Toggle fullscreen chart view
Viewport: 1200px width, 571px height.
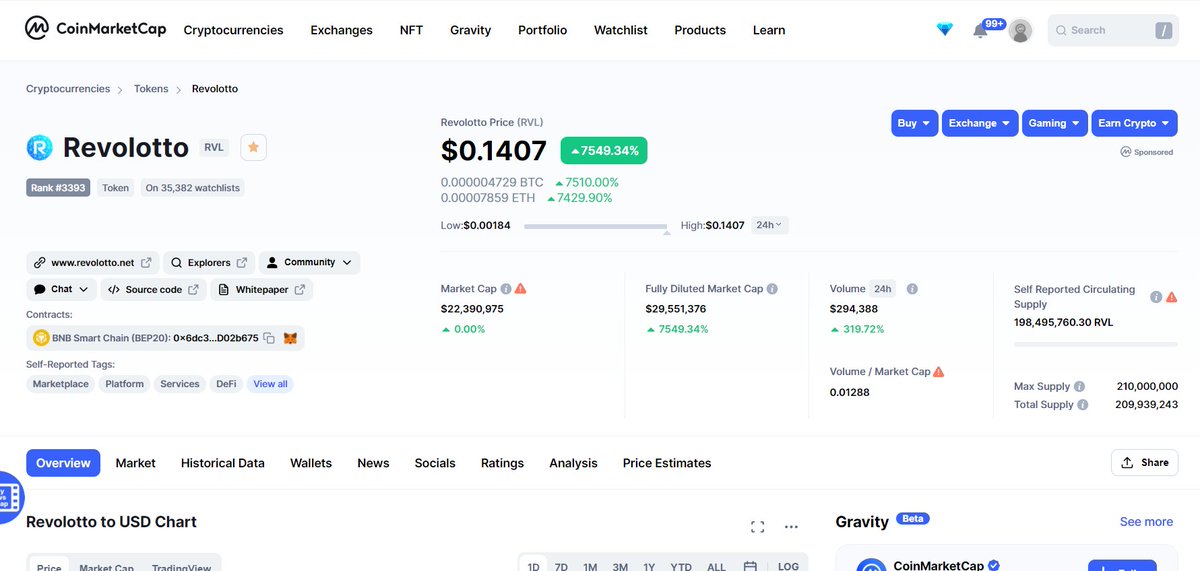757,527
